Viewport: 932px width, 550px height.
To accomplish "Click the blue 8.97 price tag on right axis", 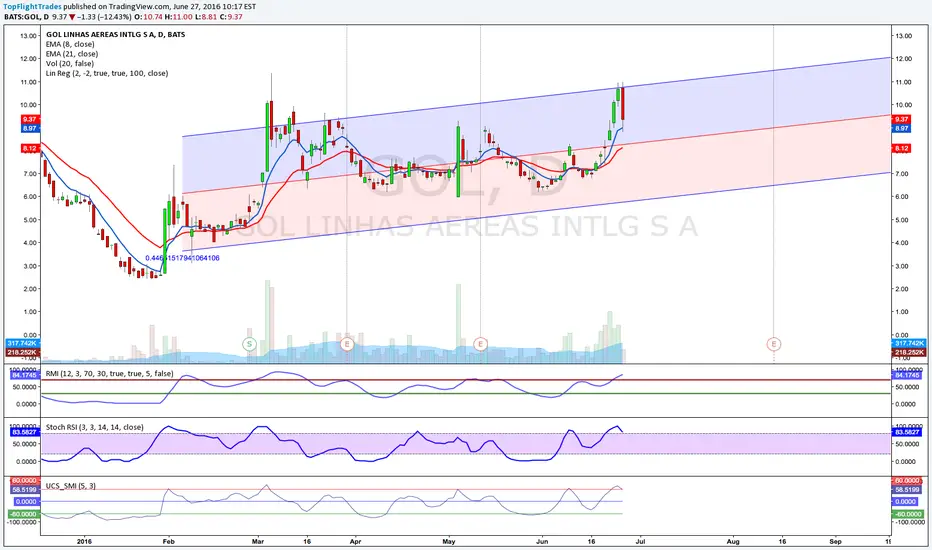I will point(902,128).
